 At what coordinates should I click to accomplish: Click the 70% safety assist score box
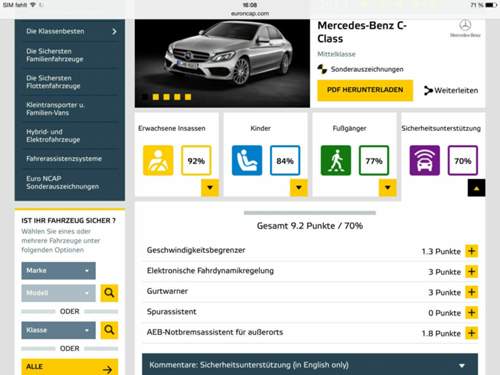click(463, 160)
